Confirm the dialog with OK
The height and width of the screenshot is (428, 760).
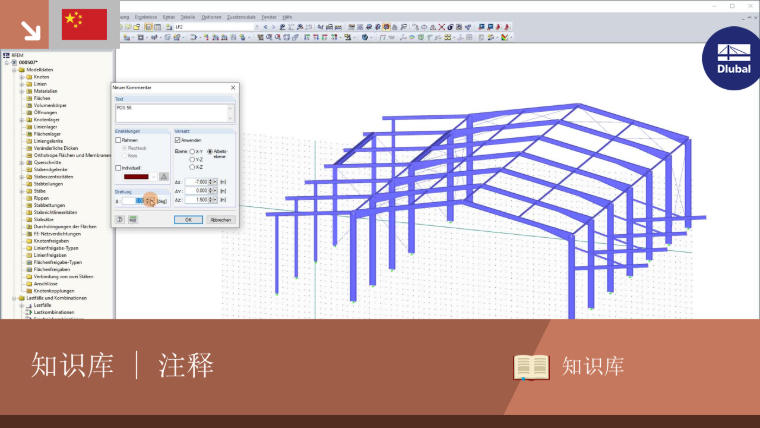[x=188, y=220]
